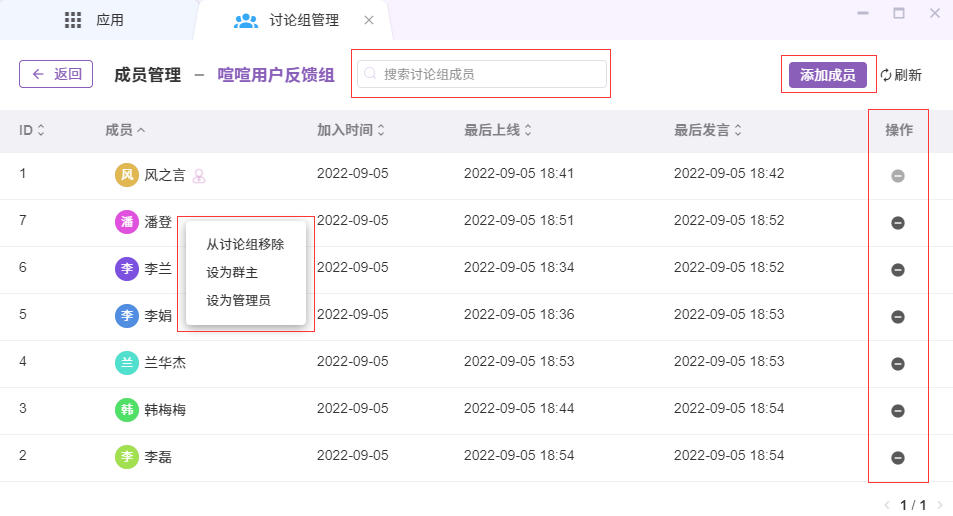Click 韩梅梅 green avatar
Screen dimensions: 953x516
(126, 410)
